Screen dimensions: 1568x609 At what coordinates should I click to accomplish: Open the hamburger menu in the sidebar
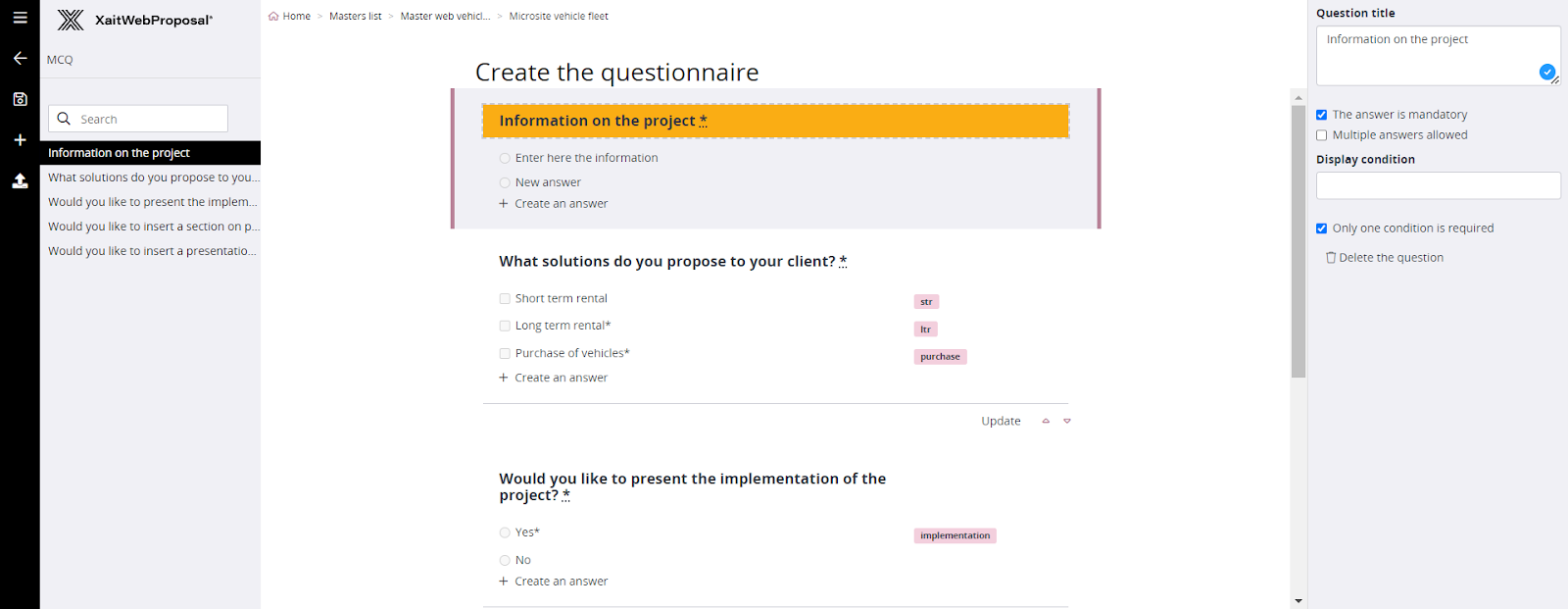pyautogui.click(x=20, y=17)
